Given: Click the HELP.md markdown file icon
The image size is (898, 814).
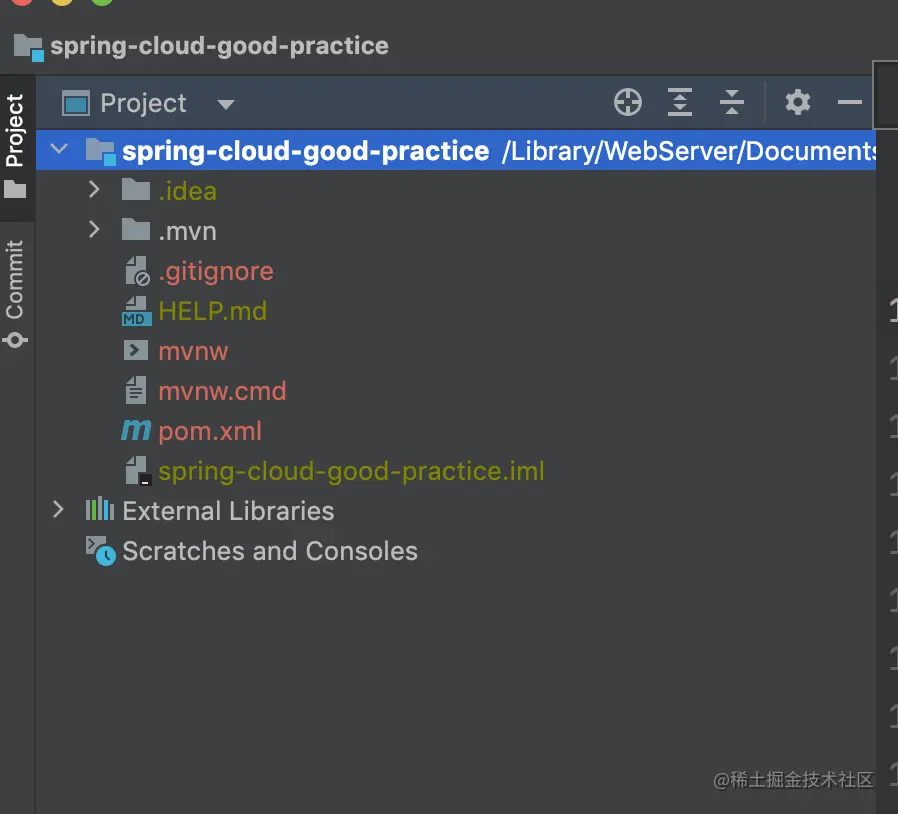Looking at the screenshot, I should pos(135,311).
